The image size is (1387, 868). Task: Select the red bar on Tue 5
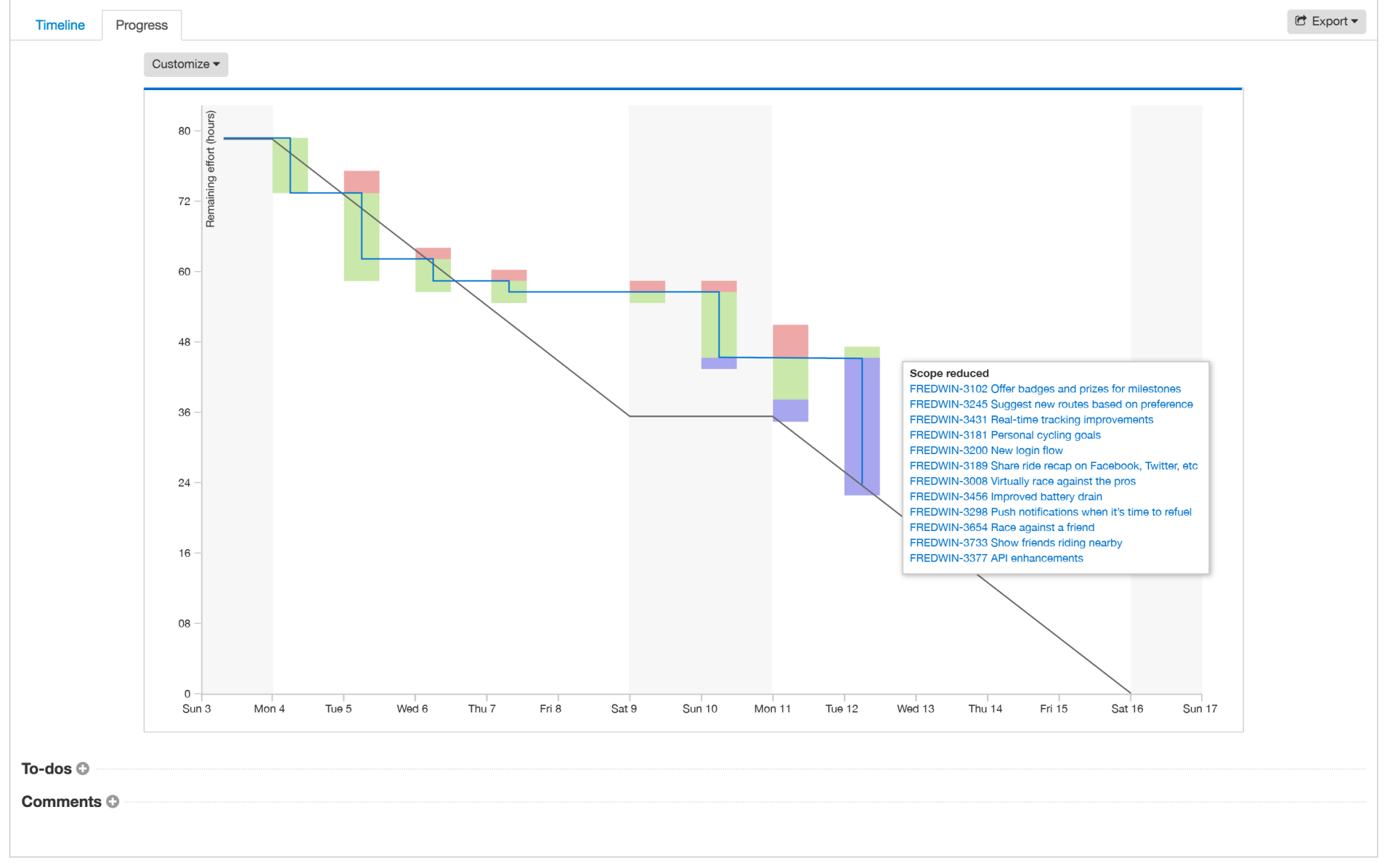361,182
